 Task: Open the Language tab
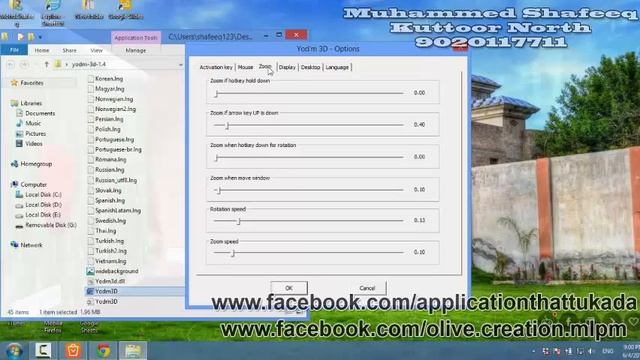[337, 67]
